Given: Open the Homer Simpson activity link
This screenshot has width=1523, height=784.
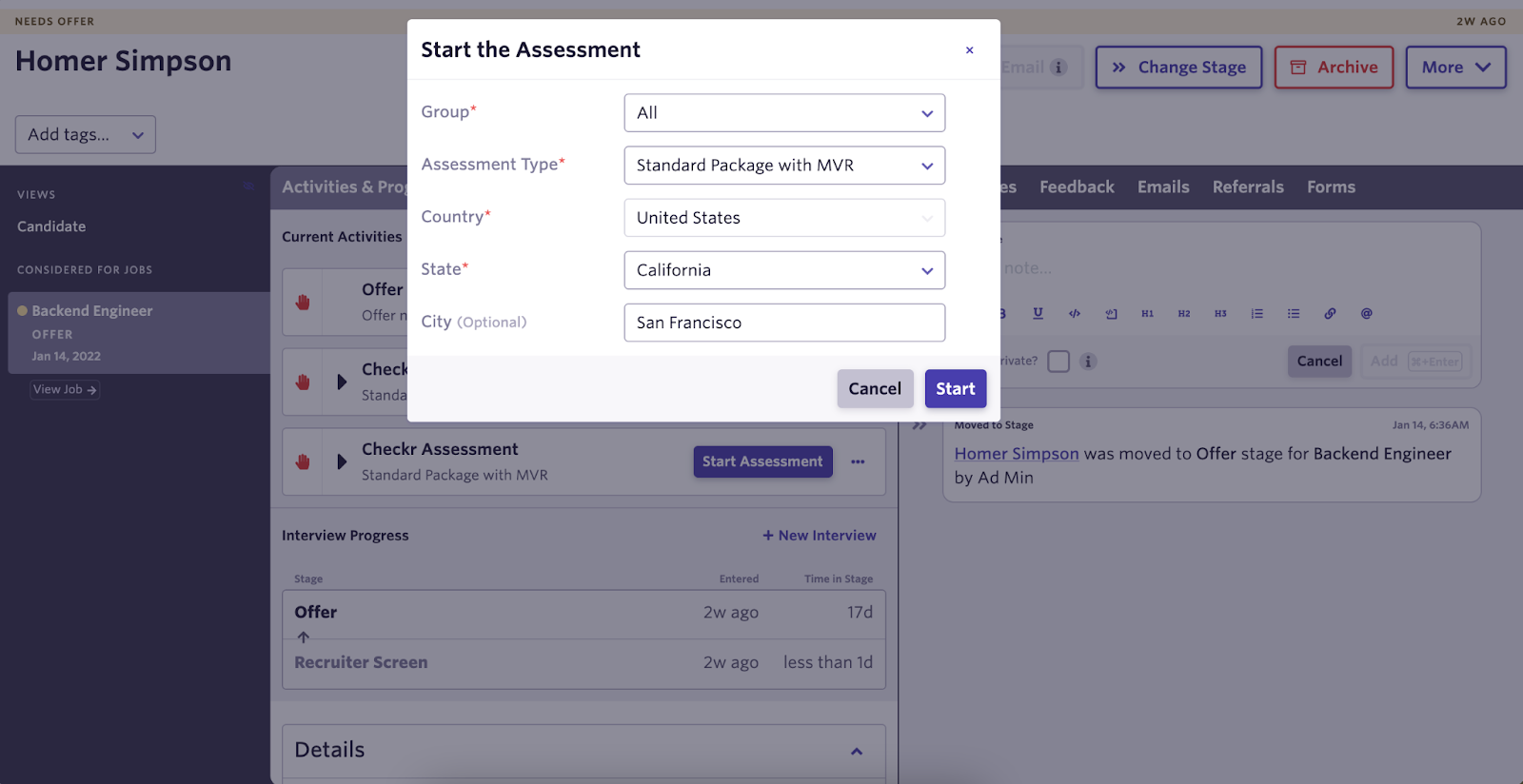Looking at the screenshot, I should (x=1016, y=454).
